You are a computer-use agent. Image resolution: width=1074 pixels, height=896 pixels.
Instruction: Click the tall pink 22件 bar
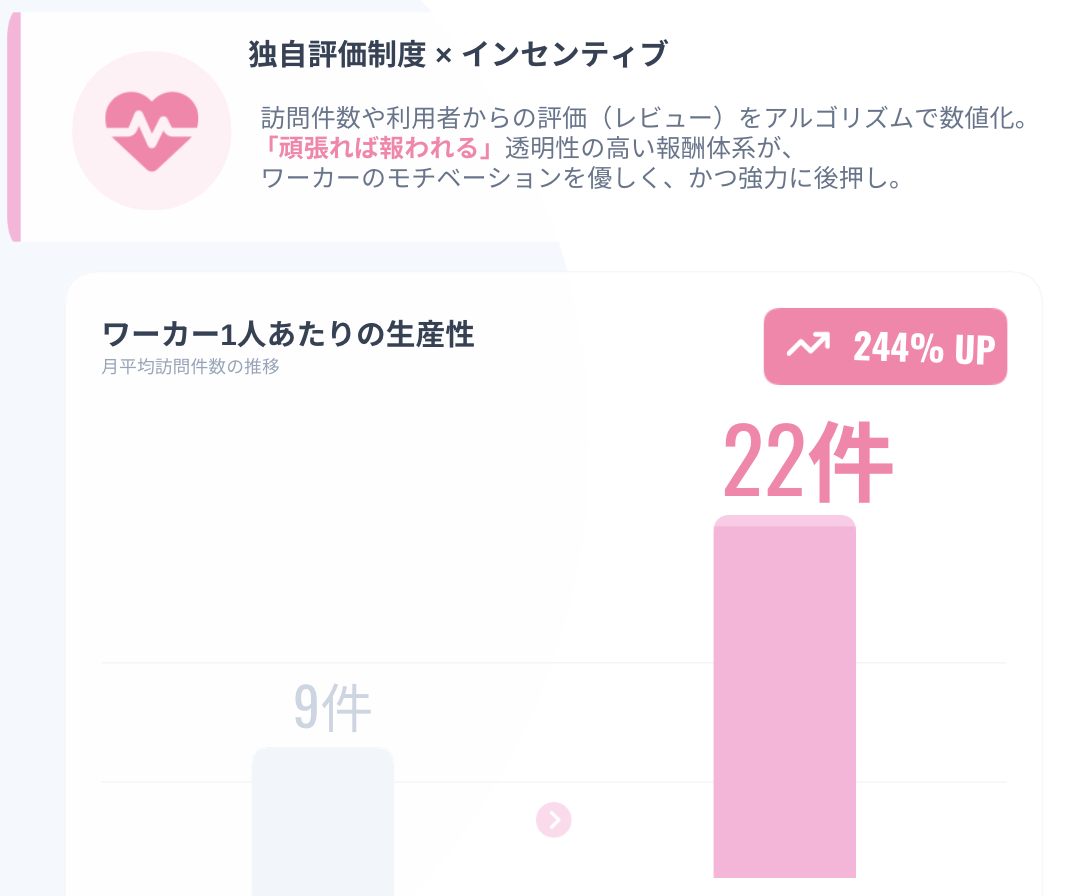click(786, 700)
